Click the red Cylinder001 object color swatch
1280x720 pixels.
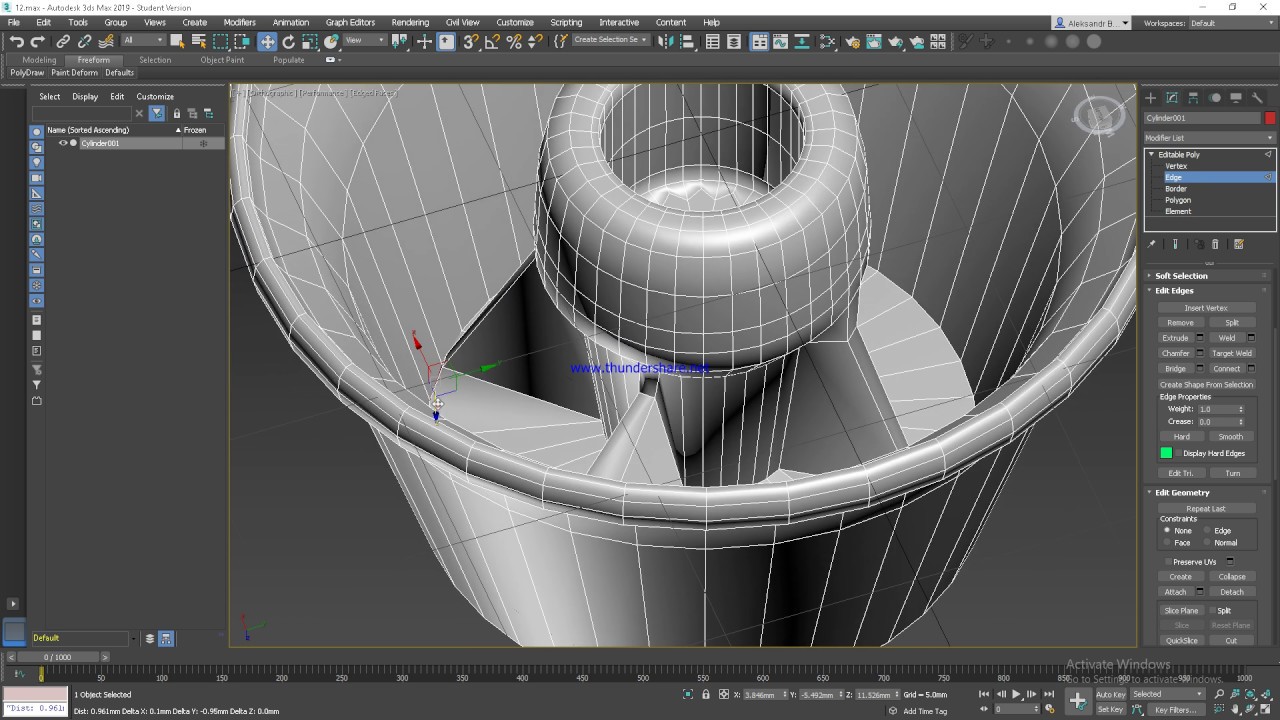point(1270,118)
